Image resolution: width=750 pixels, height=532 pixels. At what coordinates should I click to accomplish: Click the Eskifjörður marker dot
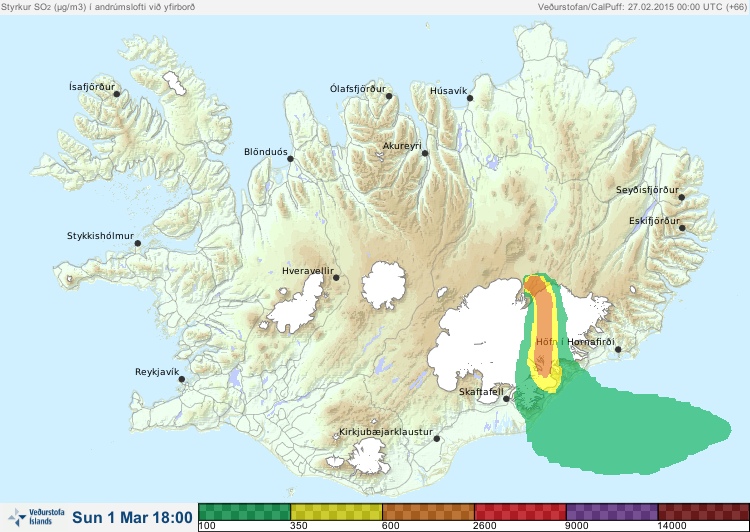coord(682,228)
